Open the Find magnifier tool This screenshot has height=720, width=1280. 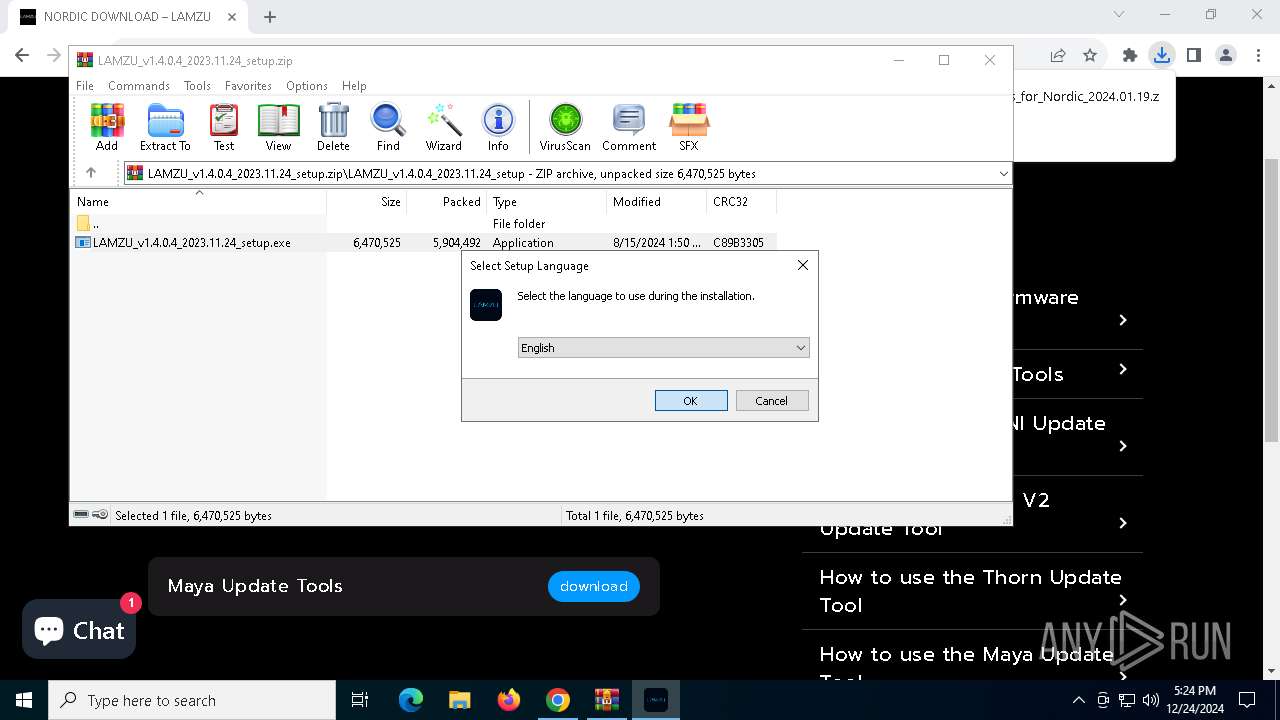pos(388,127)
